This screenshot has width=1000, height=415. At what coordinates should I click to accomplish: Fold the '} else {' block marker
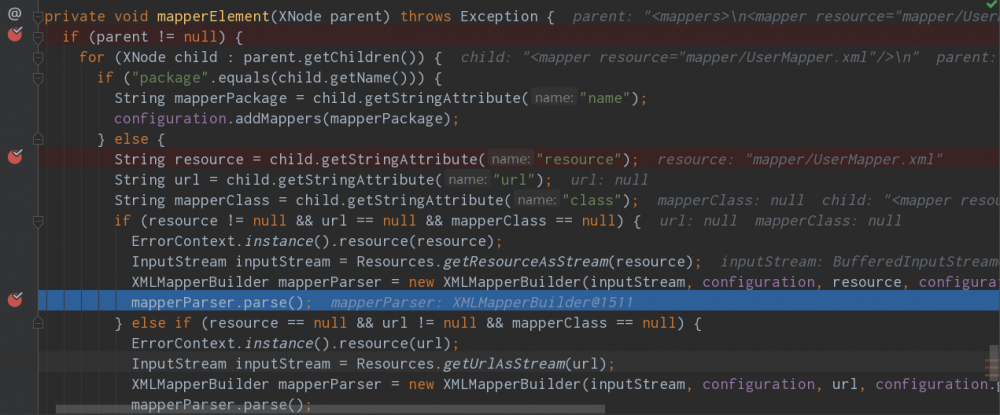pos(38,139)
